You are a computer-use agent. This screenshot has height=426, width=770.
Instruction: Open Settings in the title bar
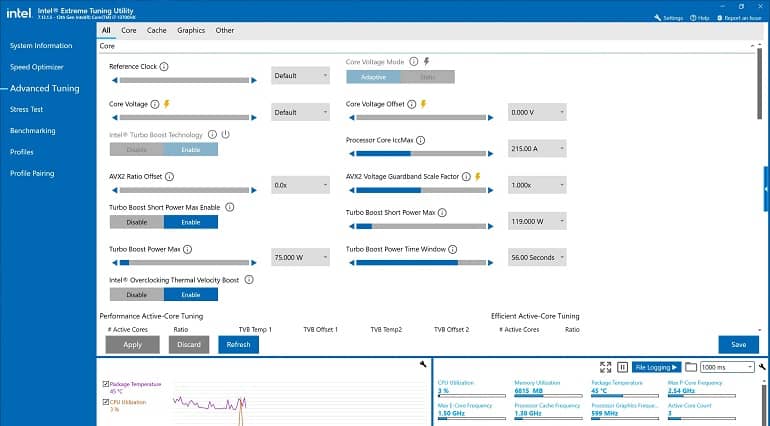669,18
